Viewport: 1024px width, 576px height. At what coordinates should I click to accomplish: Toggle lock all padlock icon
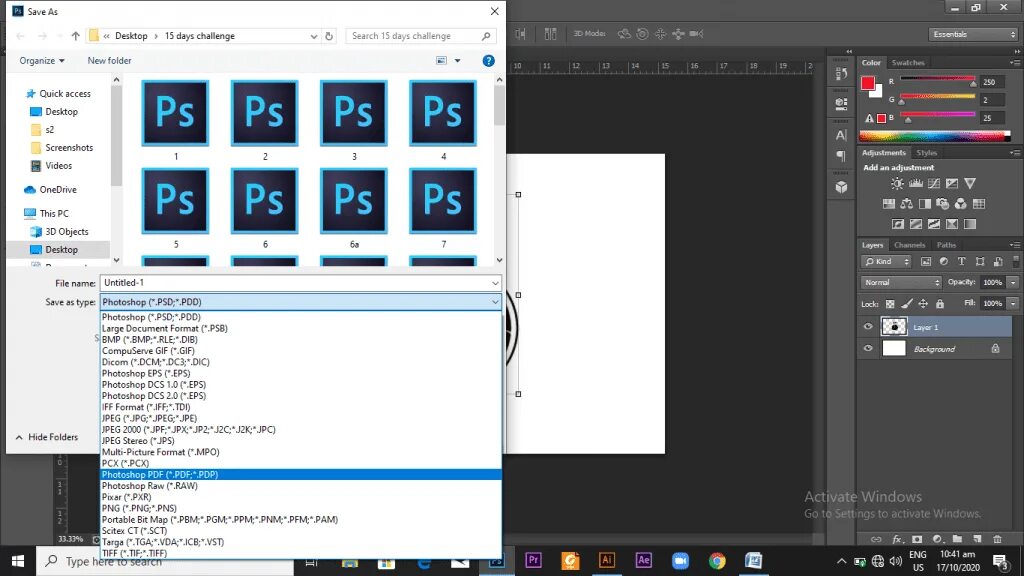(x=940, y=304)
